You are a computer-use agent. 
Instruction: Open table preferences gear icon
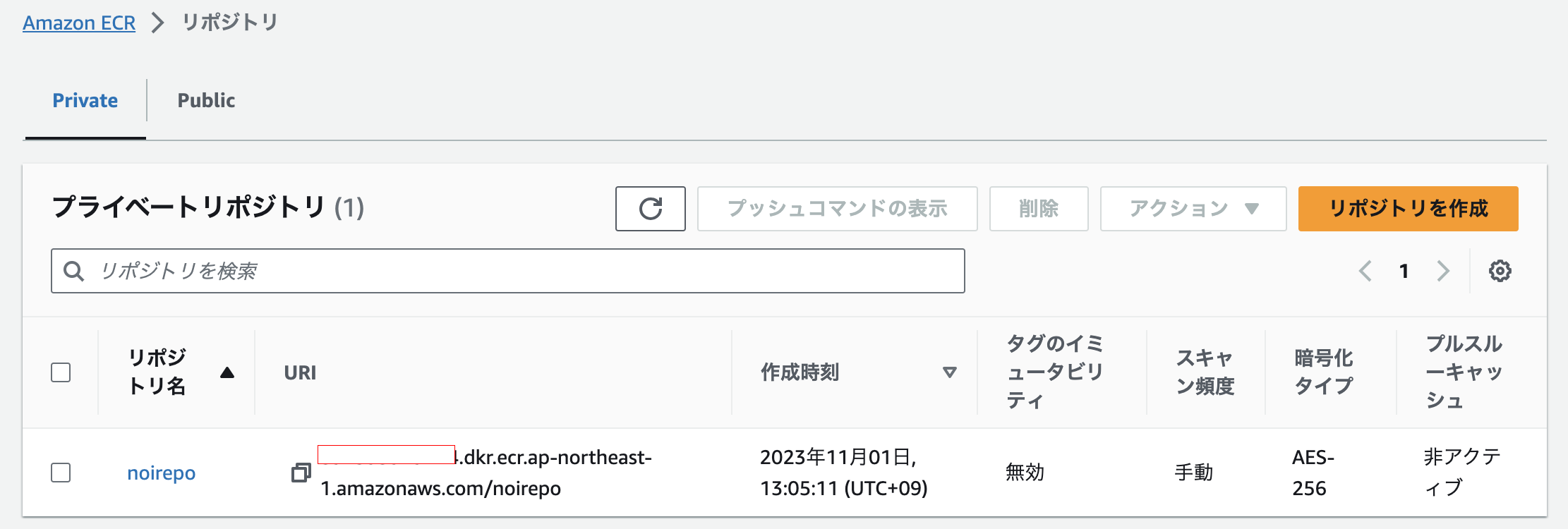click(x=1500, y=271)
